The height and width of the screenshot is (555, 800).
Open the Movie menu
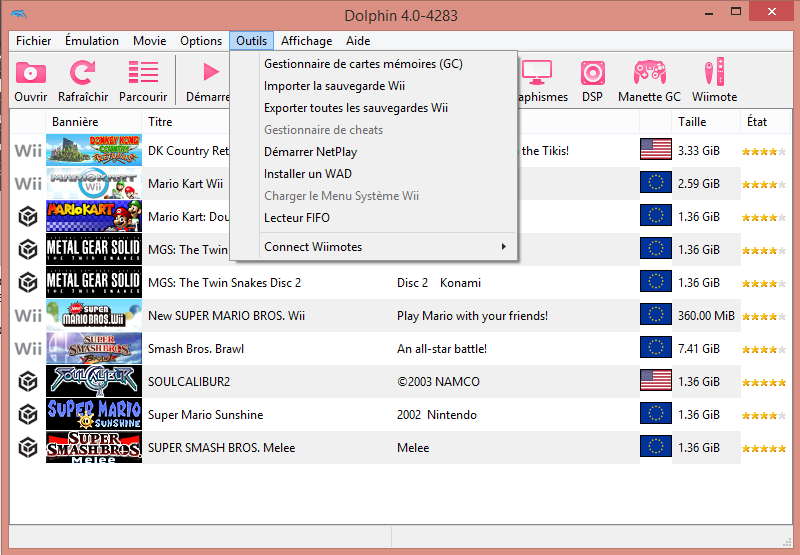pyautogui.click(x=149, y=41)
